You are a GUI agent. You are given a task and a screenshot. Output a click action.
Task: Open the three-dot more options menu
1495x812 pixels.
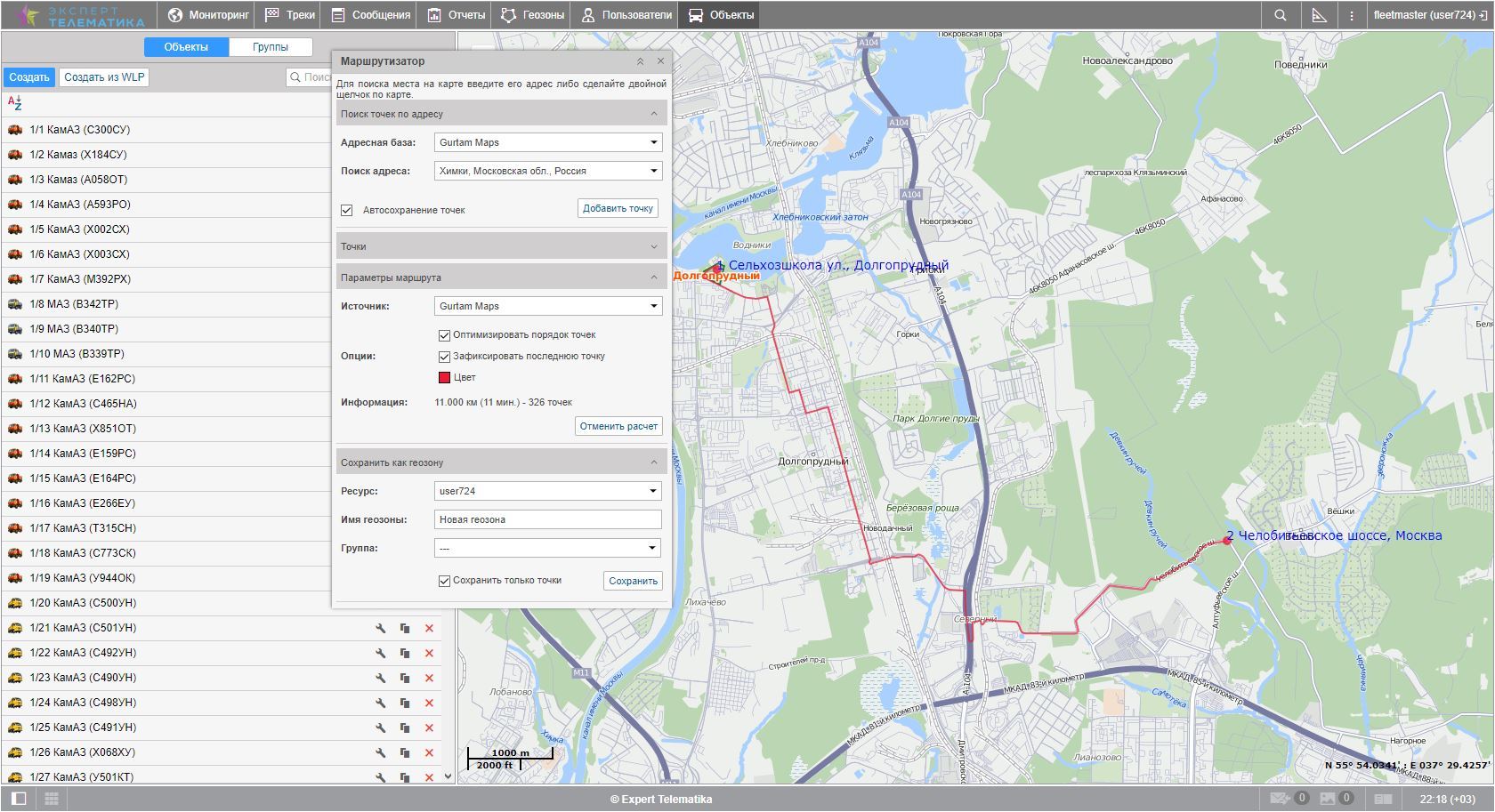point(1352,15)
